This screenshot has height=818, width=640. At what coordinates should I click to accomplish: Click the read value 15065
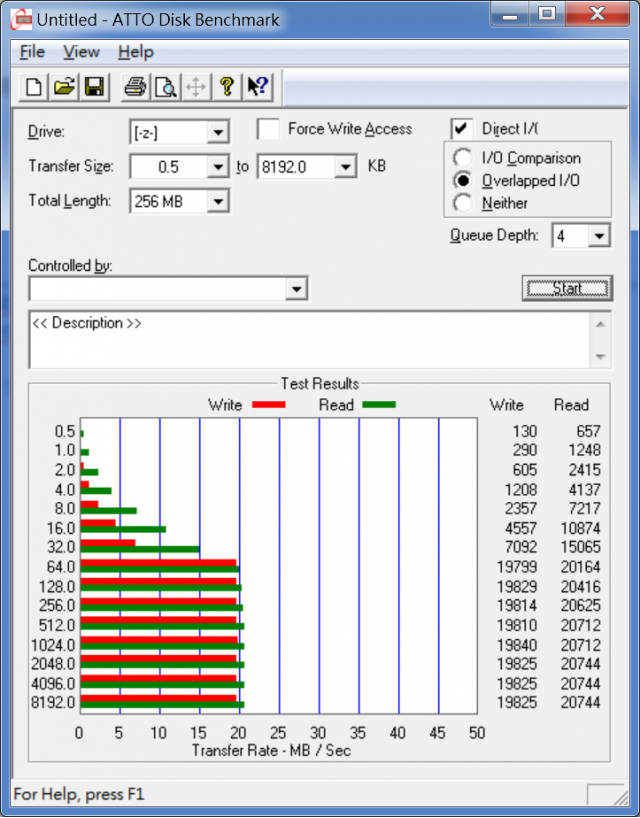(581, 547)
